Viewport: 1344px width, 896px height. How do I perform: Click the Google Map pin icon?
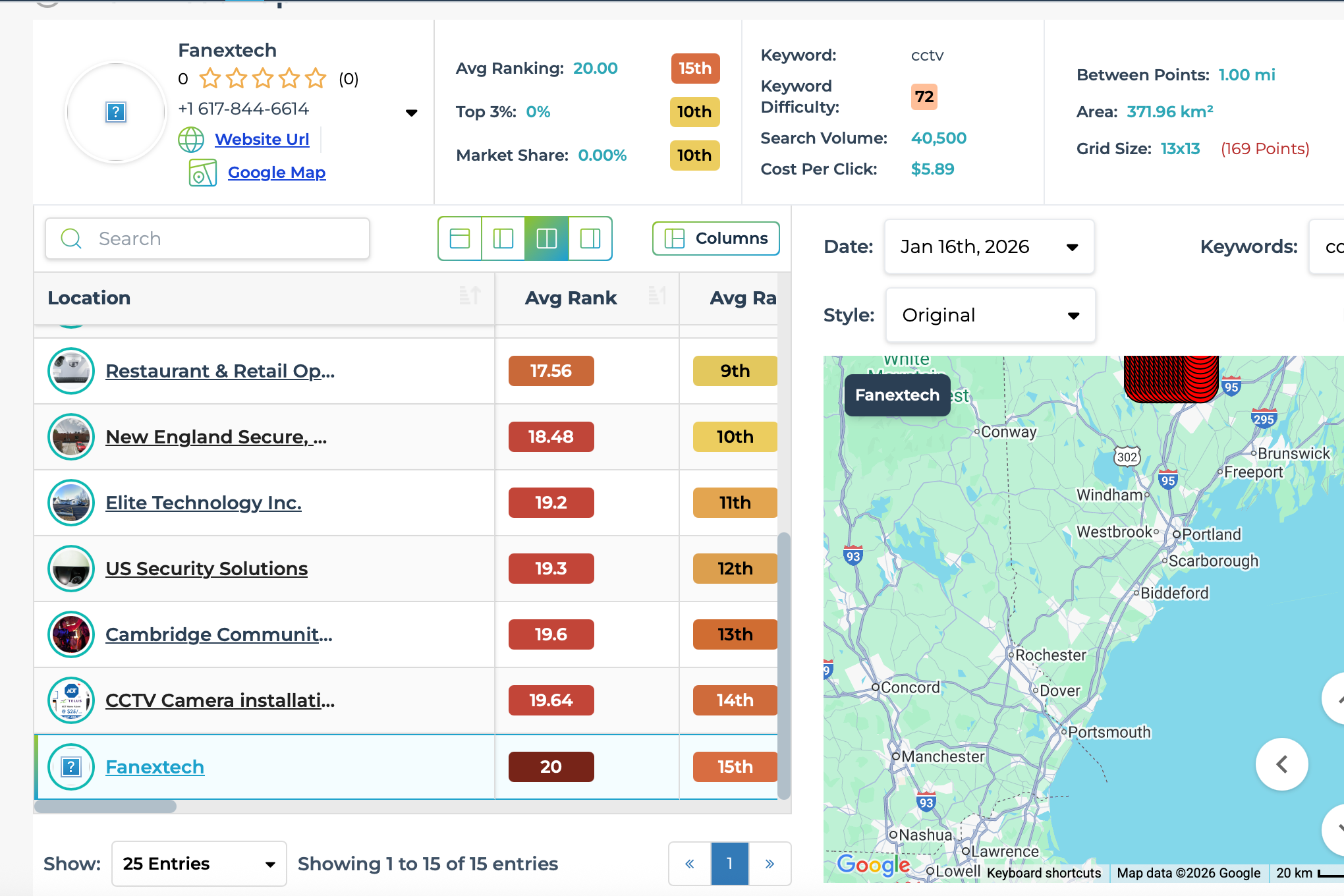click(x=202, y=173)
